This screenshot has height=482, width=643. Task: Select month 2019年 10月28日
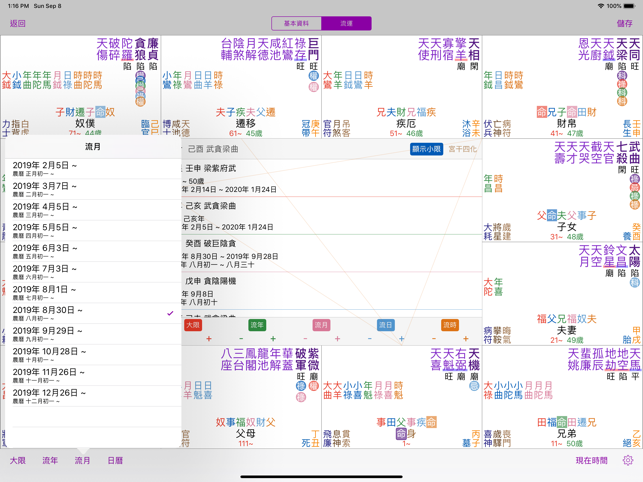pos(93,355)
